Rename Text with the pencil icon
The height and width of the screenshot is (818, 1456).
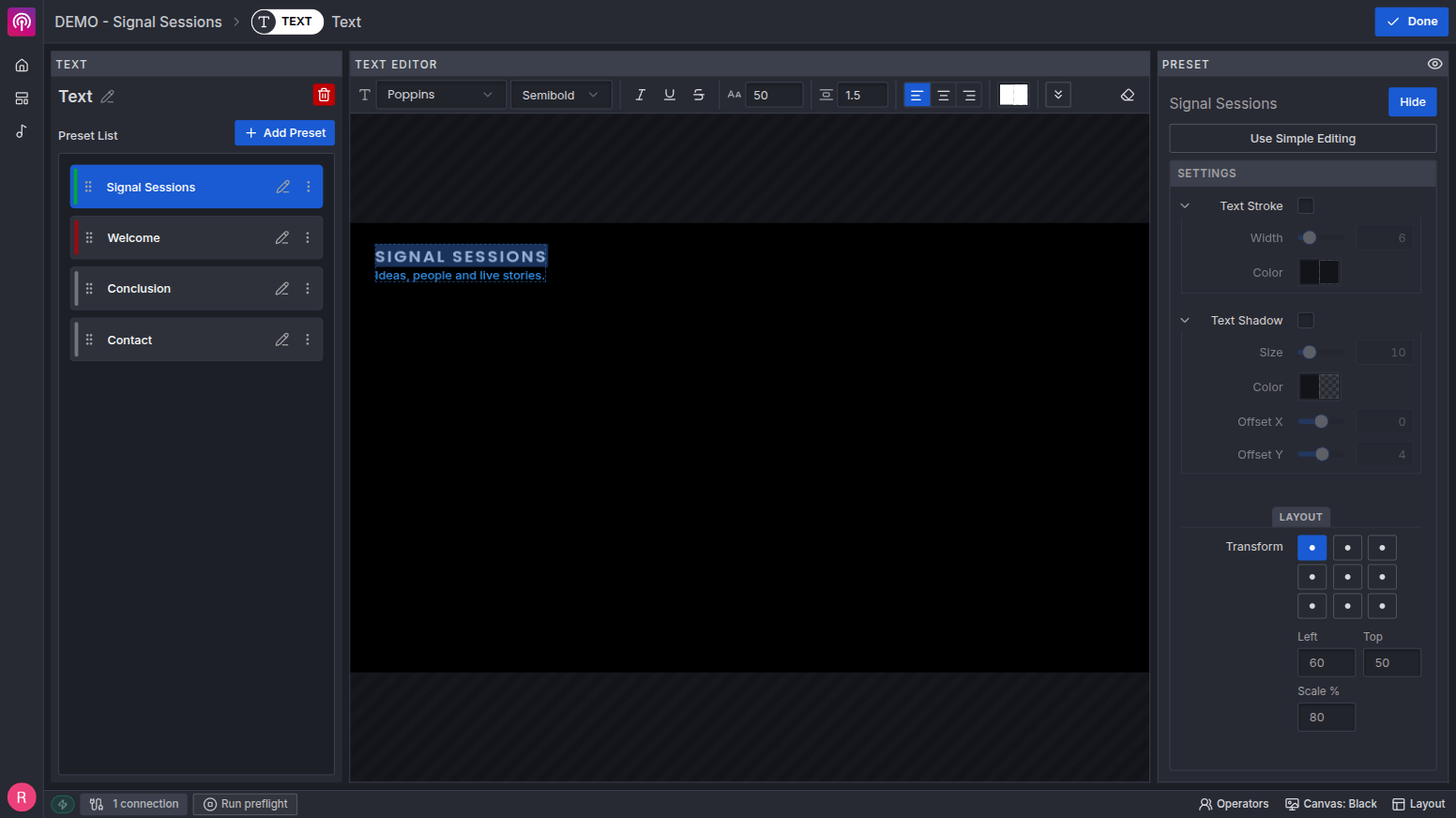click(x=108, y=97)
